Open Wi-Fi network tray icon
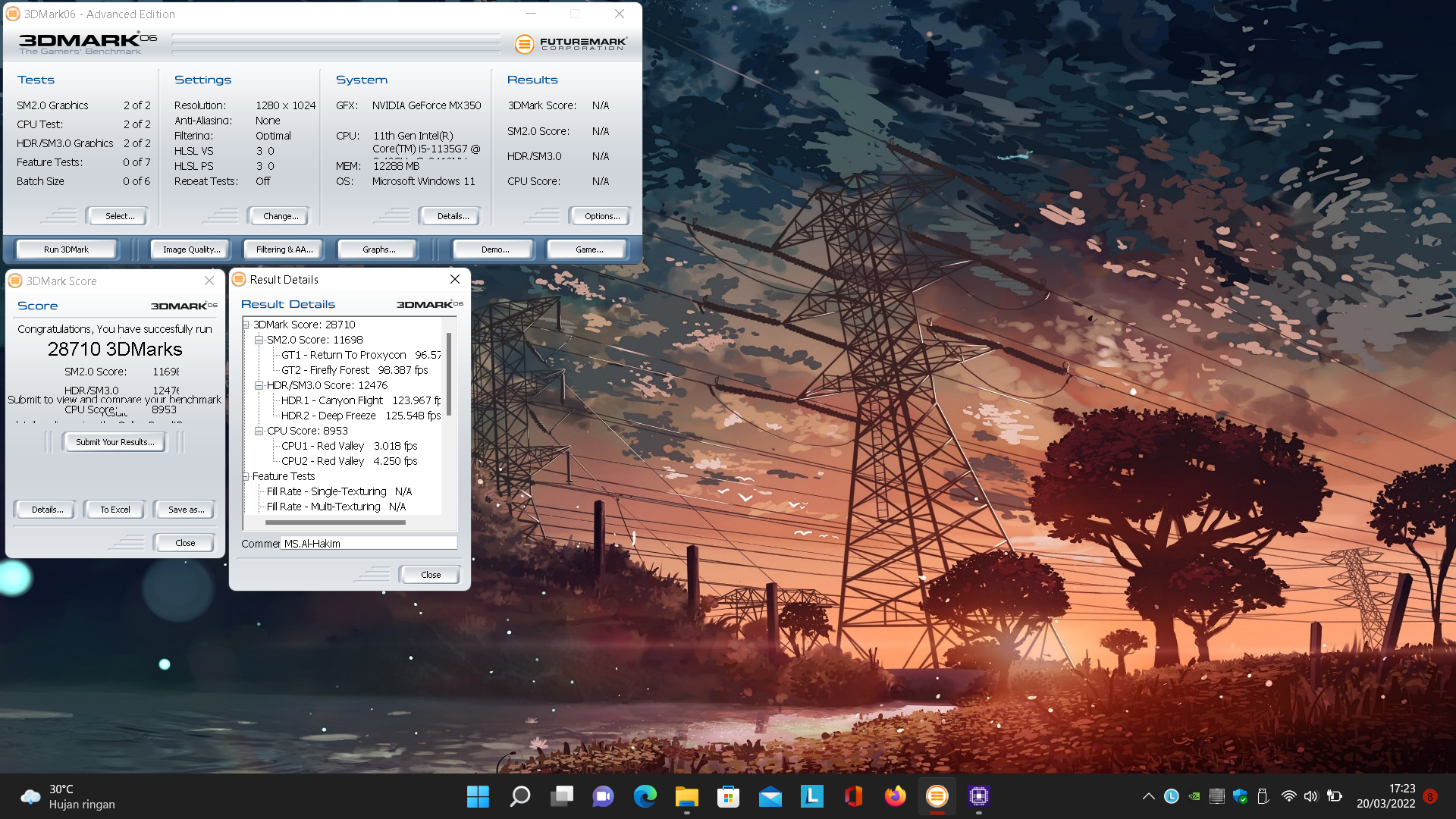This screenshot has height=819, width=1456. click(1288, 796)
